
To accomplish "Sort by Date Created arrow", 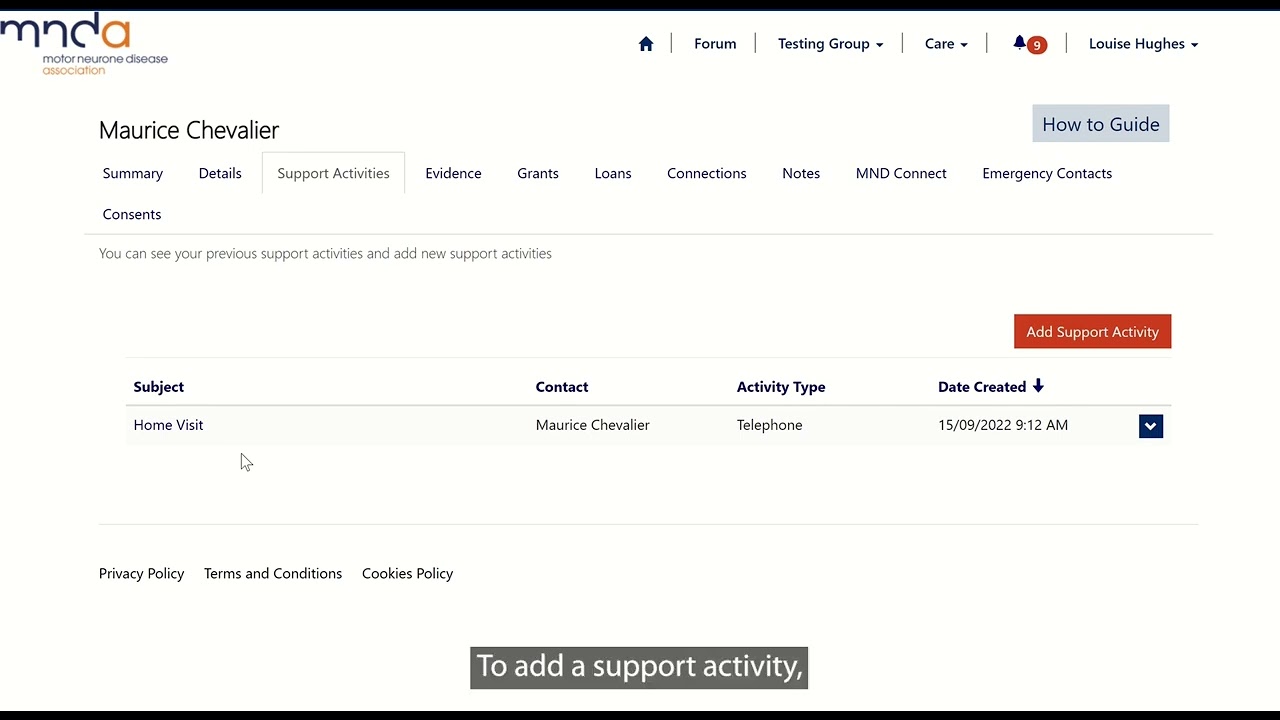I will [x=1038, y=386].
